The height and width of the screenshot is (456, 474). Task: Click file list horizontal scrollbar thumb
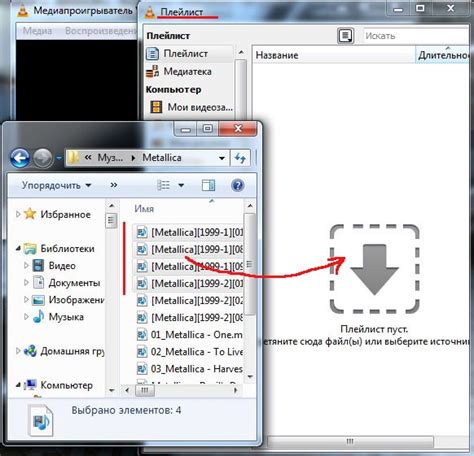pos(145,390)
